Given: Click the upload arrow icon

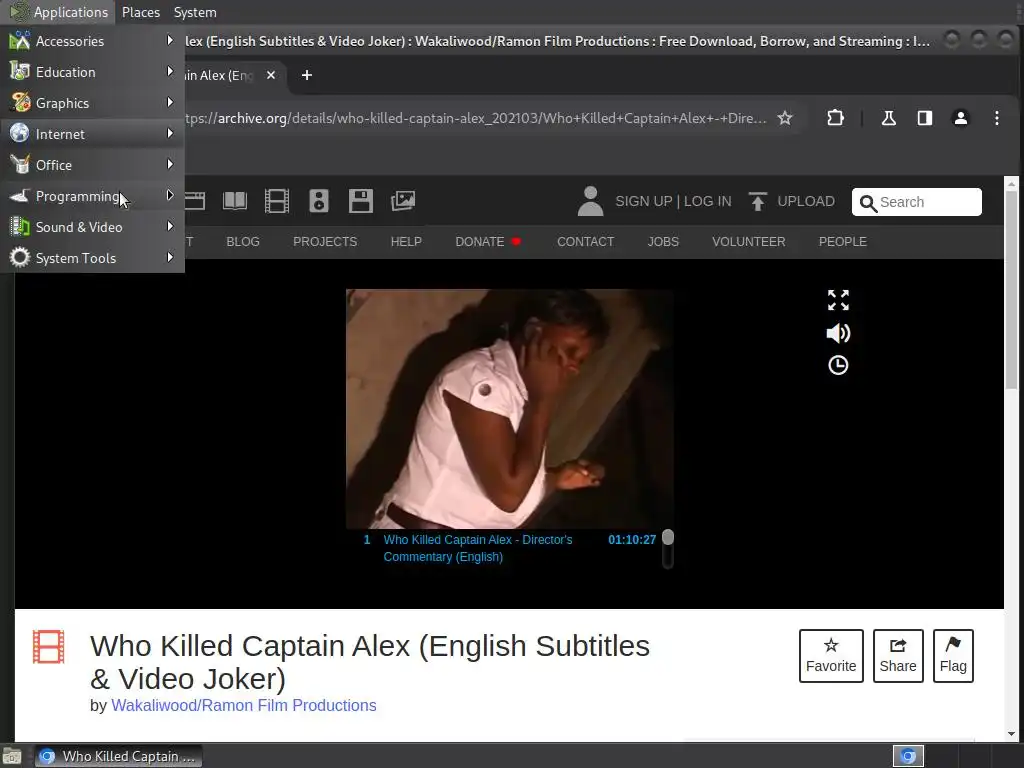Looking at the screenshot, I should coord(758,201).
